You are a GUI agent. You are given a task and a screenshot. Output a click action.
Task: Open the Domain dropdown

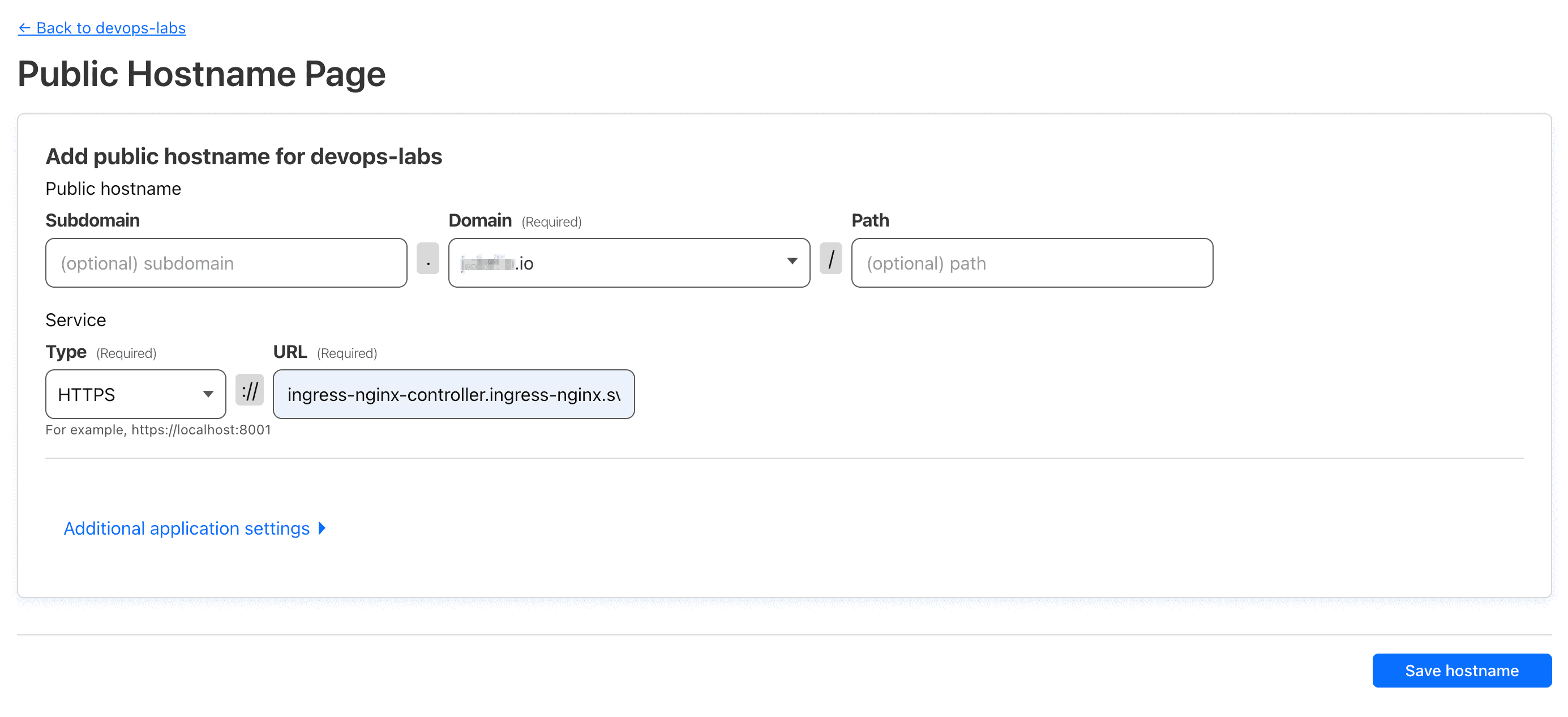click(629, 263)
